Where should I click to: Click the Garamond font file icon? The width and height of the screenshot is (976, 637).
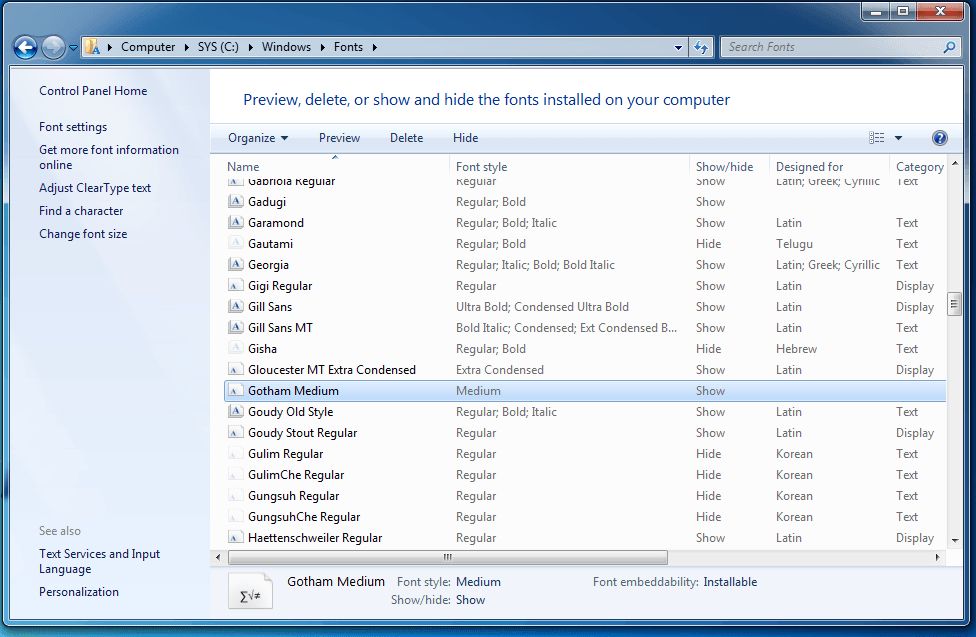pyautogui.click(x=235, y=223)
